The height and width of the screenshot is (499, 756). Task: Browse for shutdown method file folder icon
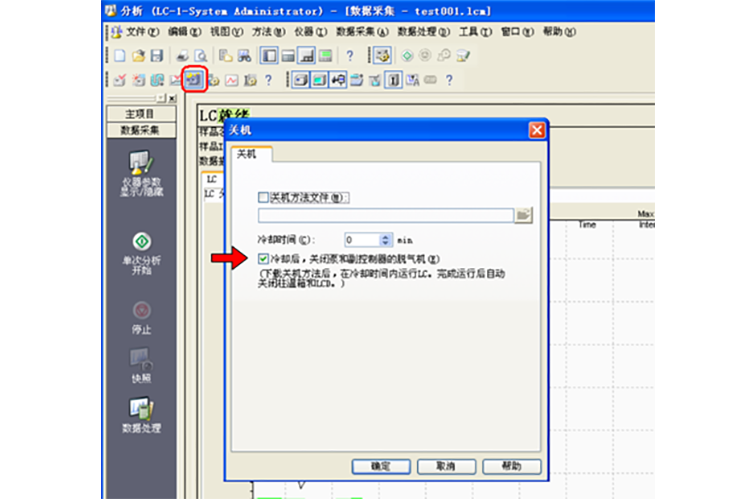(x=524, y=214)
